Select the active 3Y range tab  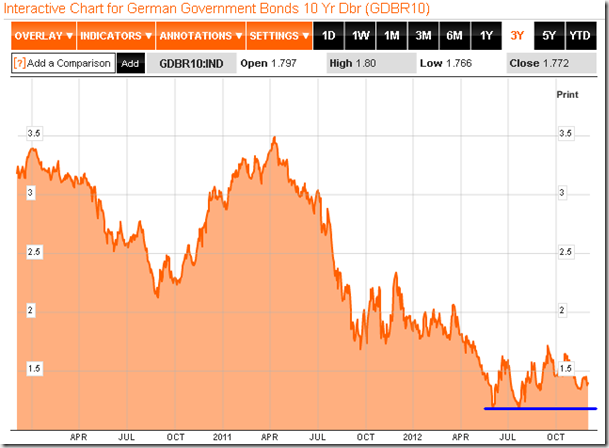517,36
